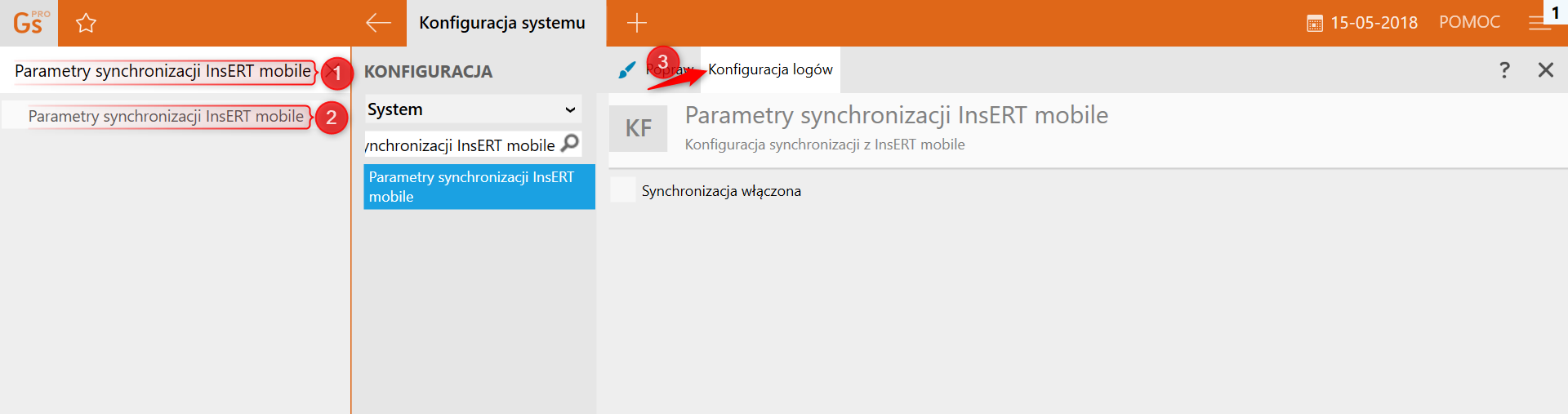Screen dimensions: 1568x414
Task: Click the notification counter badge 1
Action: pos(1555,11)
